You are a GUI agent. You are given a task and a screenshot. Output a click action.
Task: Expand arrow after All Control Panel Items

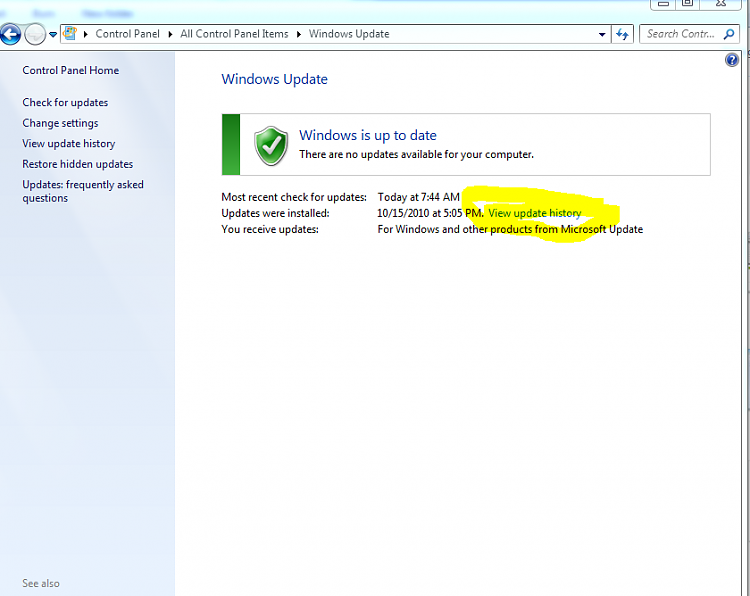coord(298,34)
